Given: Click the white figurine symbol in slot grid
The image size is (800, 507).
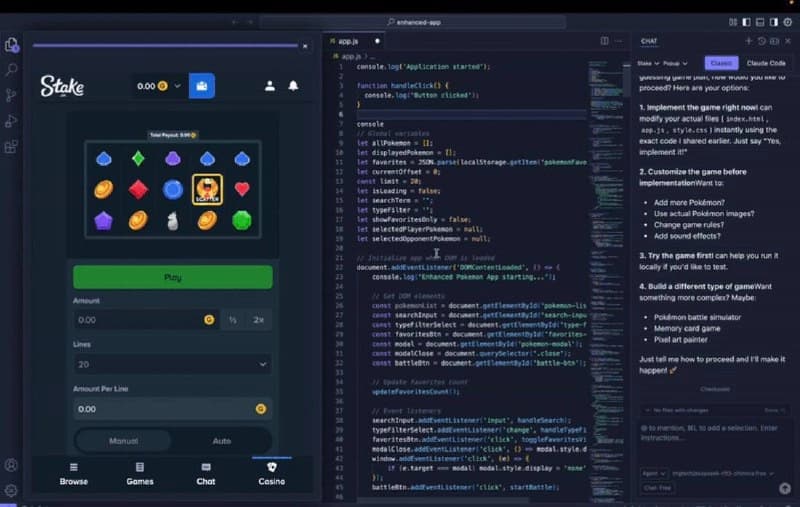Looking at the screenshot, I should 173,221.
